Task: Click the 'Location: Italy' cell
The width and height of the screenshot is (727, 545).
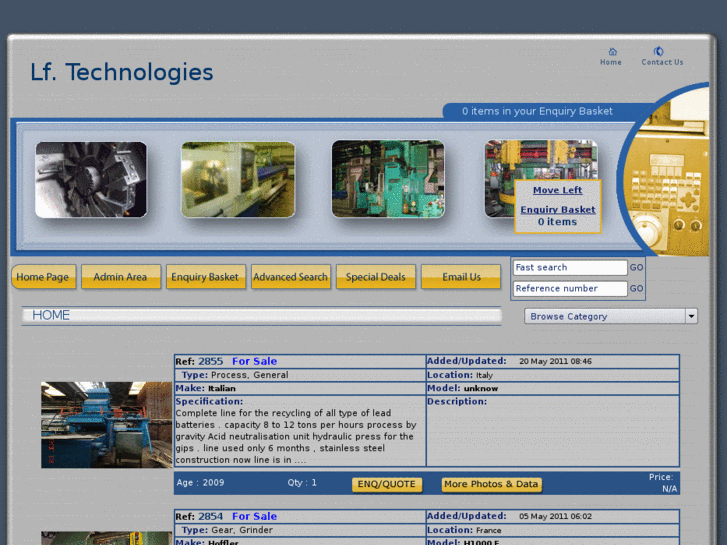Action: (x=553, y=375)
